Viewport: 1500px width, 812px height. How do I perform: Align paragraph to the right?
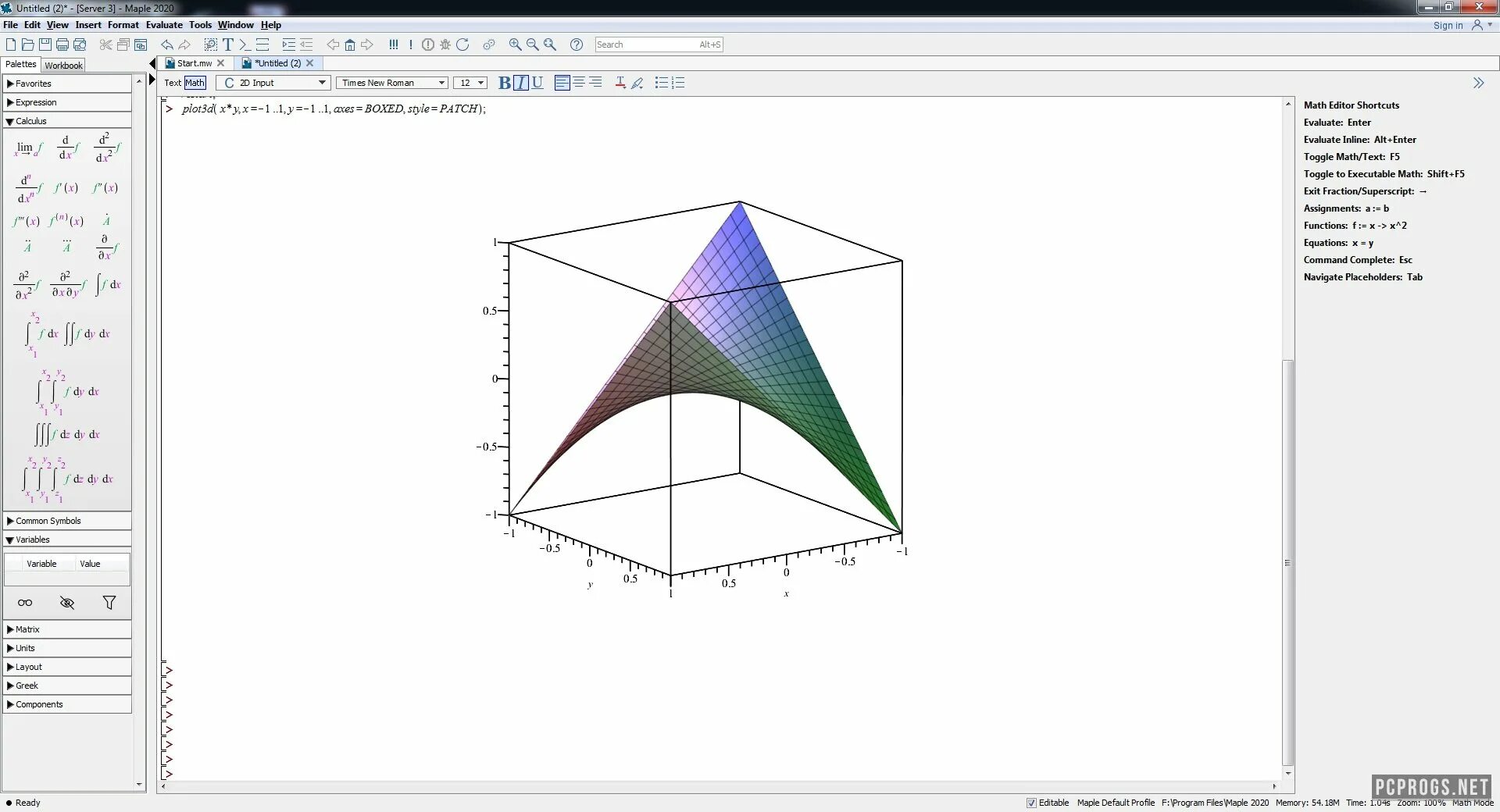pos(595,83)
